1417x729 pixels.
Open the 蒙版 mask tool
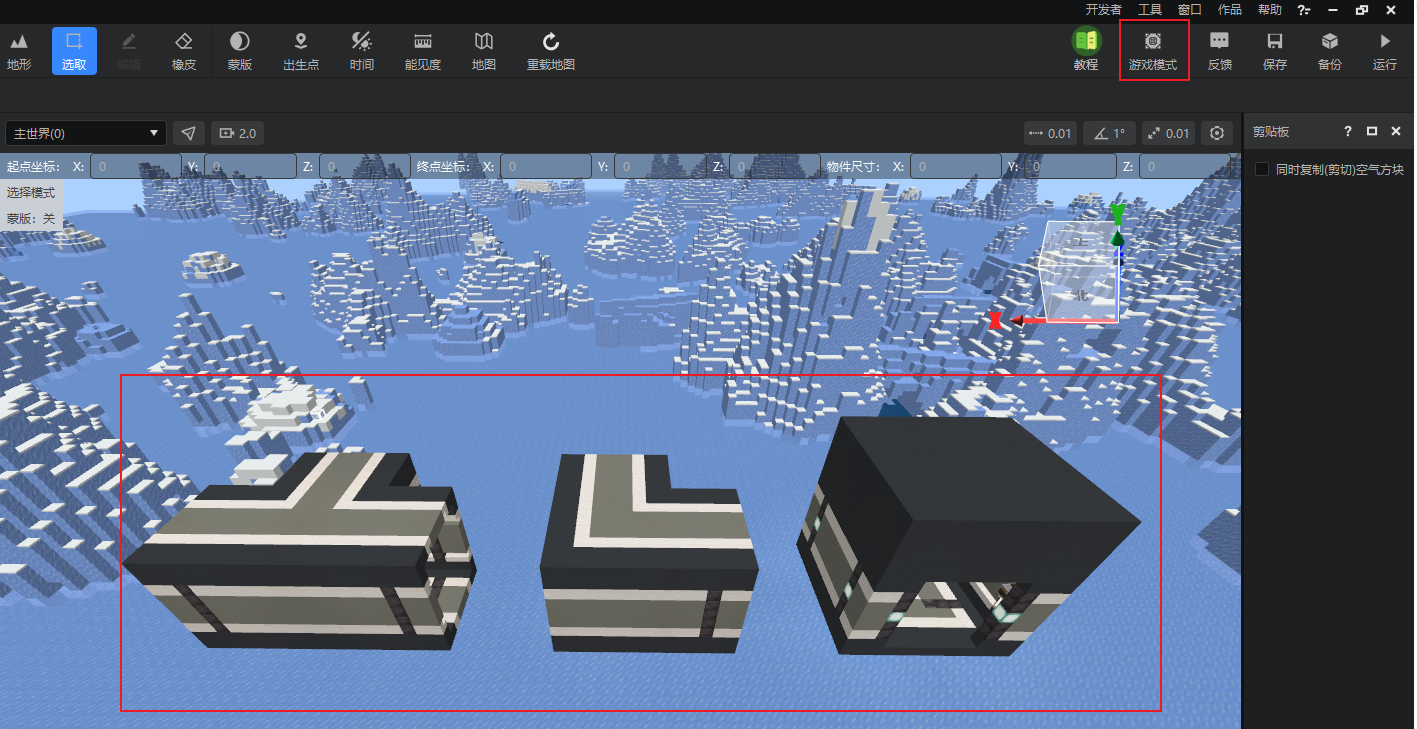pyautogui.click(x=240, y=51)
